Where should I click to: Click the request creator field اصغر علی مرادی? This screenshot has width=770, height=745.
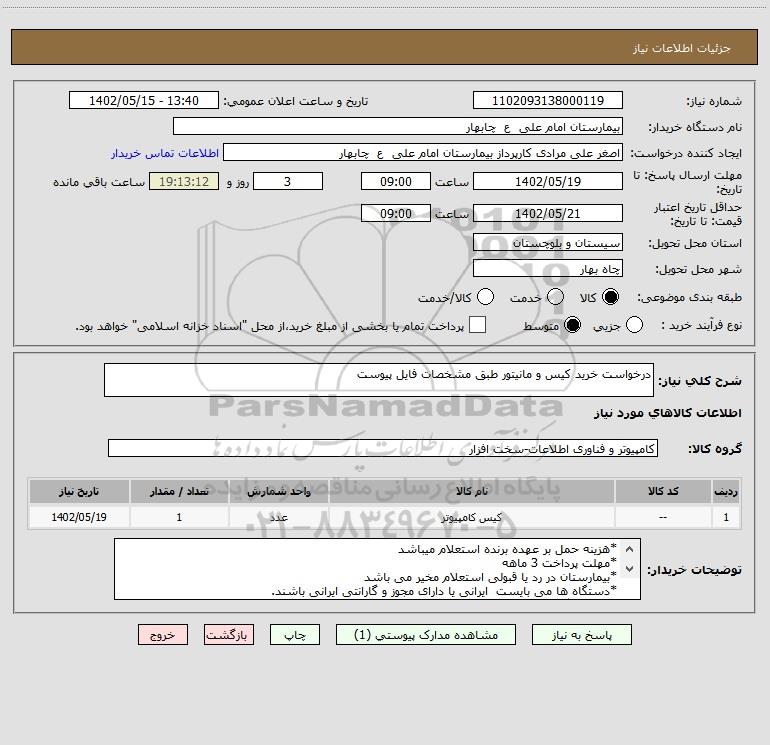[423, 153]
